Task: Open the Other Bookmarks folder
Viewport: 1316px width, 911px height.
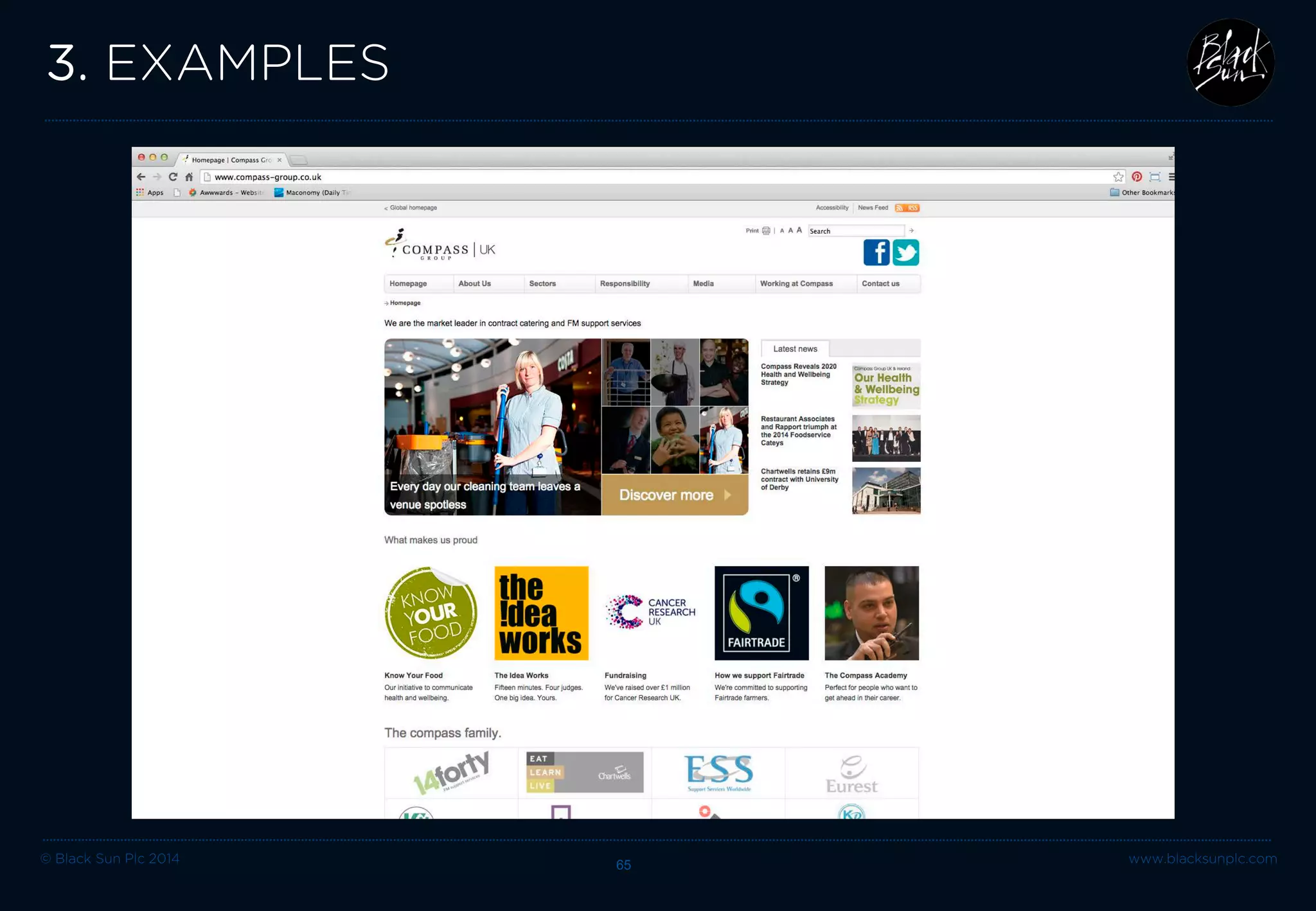Action: tap(1142, 192)
